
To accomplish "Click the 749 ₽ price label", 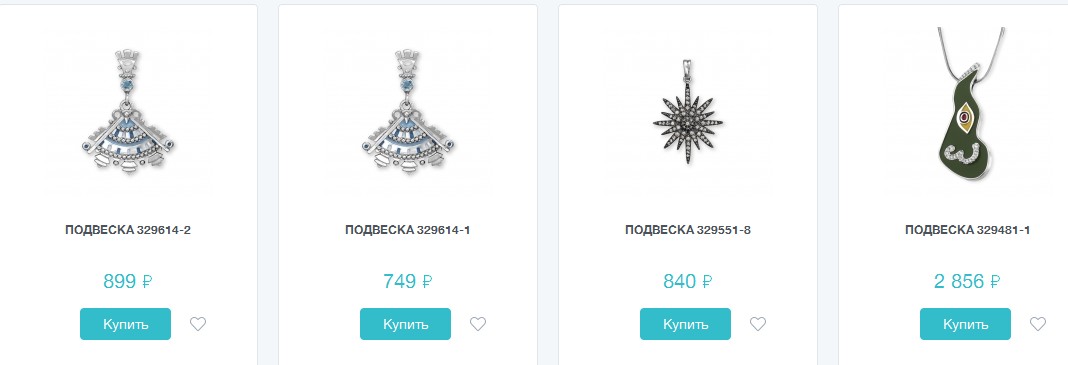I will tap(408, 281).
